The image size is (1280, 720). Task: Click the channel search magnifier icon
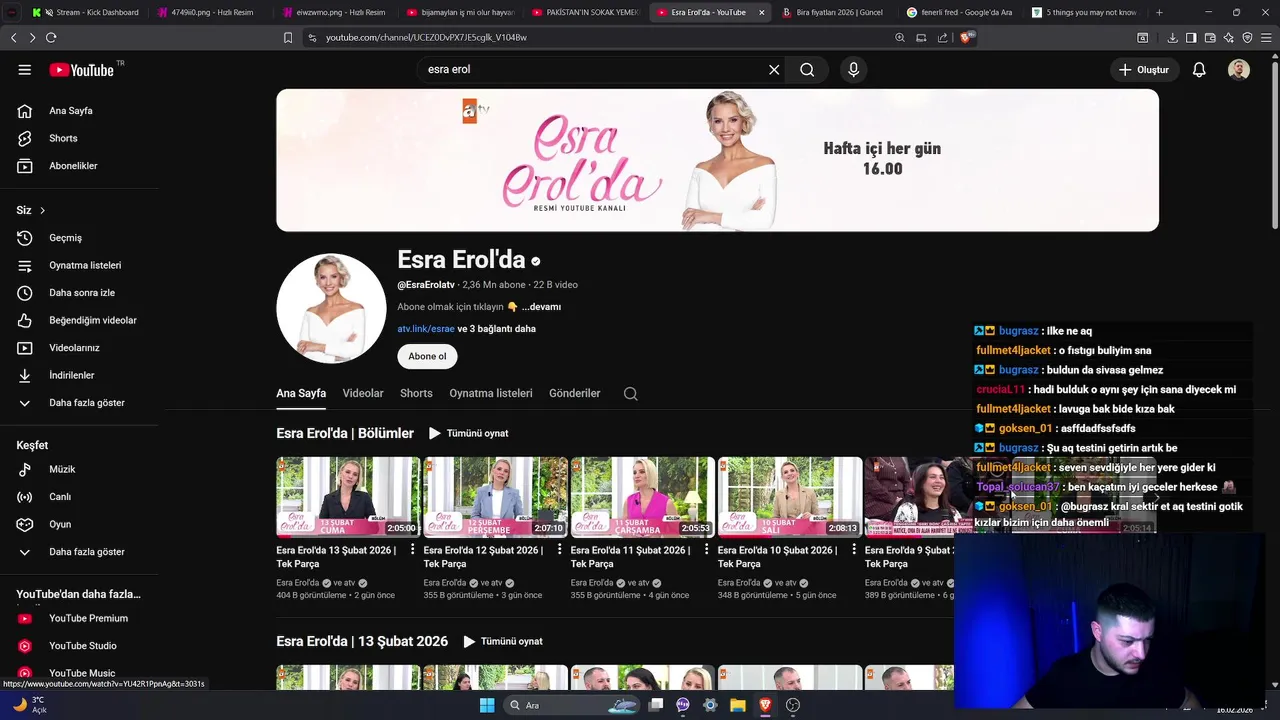(631, 394)
